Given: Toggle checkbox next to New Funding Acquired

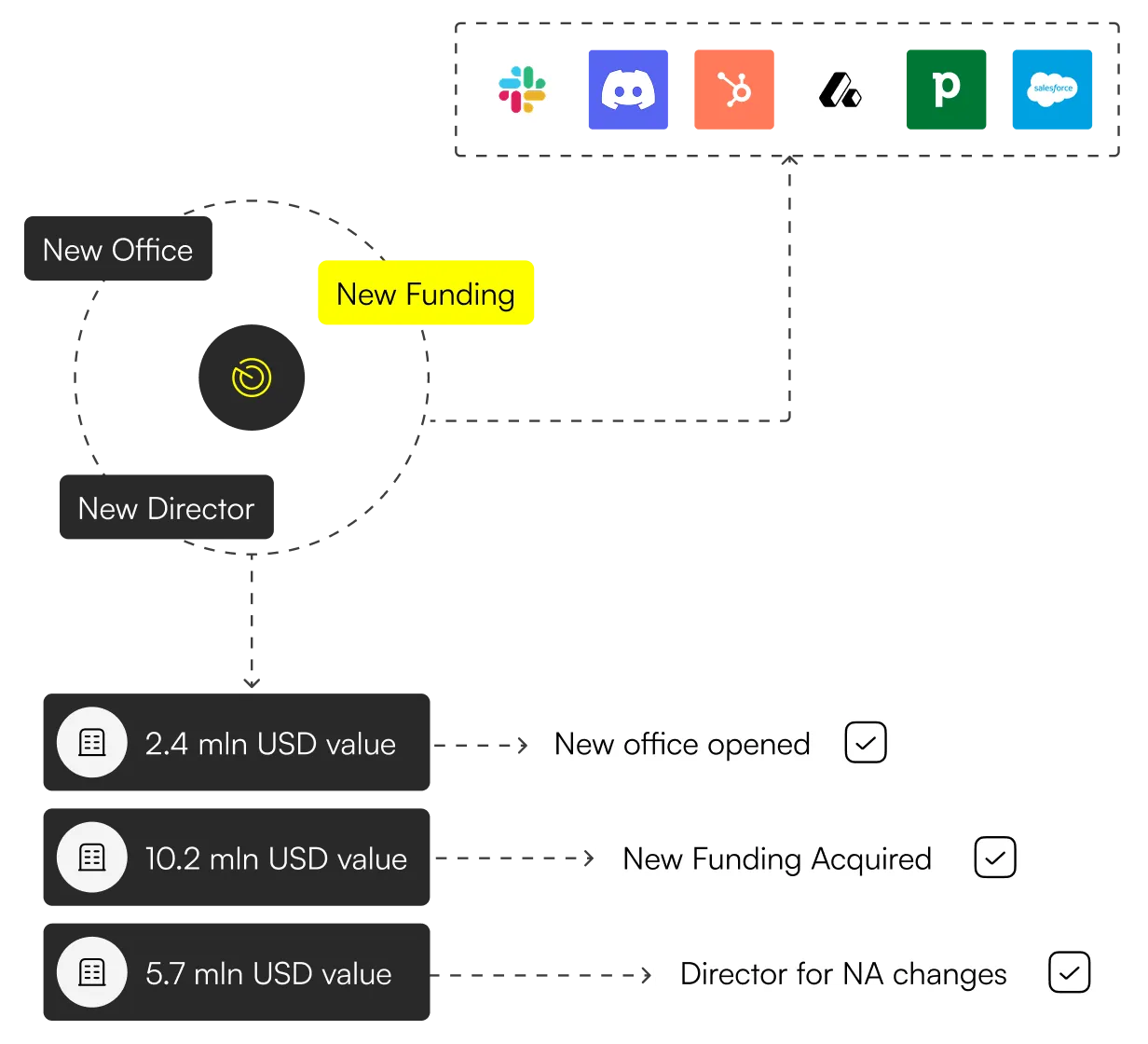Looking at the screenshot, I should click(995, 858).
